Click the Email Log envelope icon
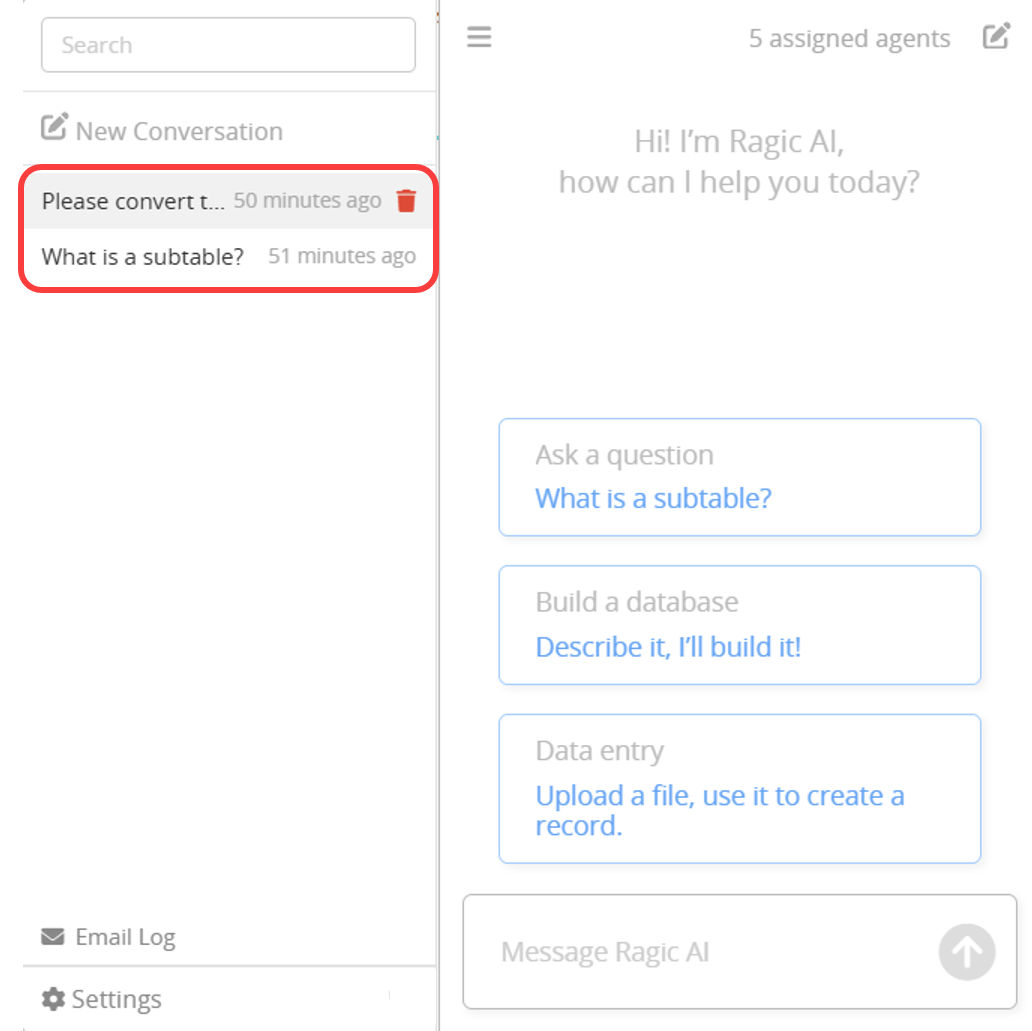The height and width of the screenshot is (1031, 1032). (x=52, y=937)
